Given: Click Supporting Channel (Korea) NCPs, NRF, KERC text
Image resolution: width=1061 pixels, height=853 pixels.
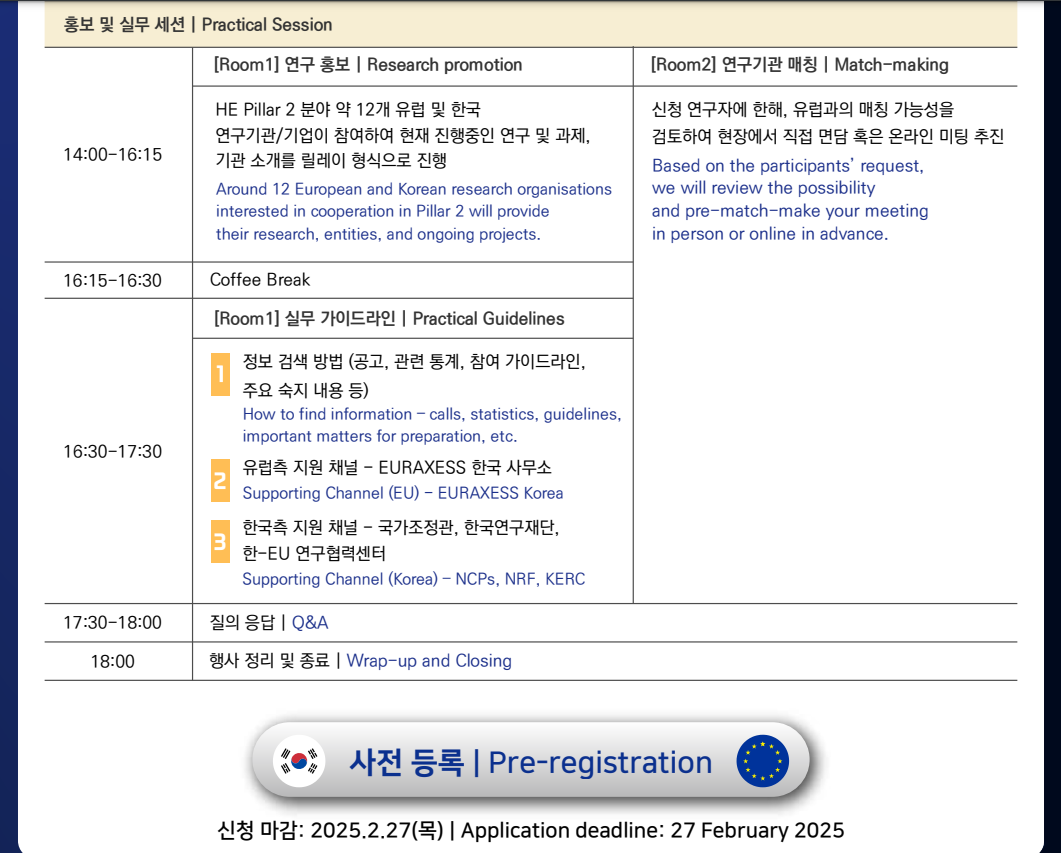Looking at the screenshot, I should coord(413,579).
